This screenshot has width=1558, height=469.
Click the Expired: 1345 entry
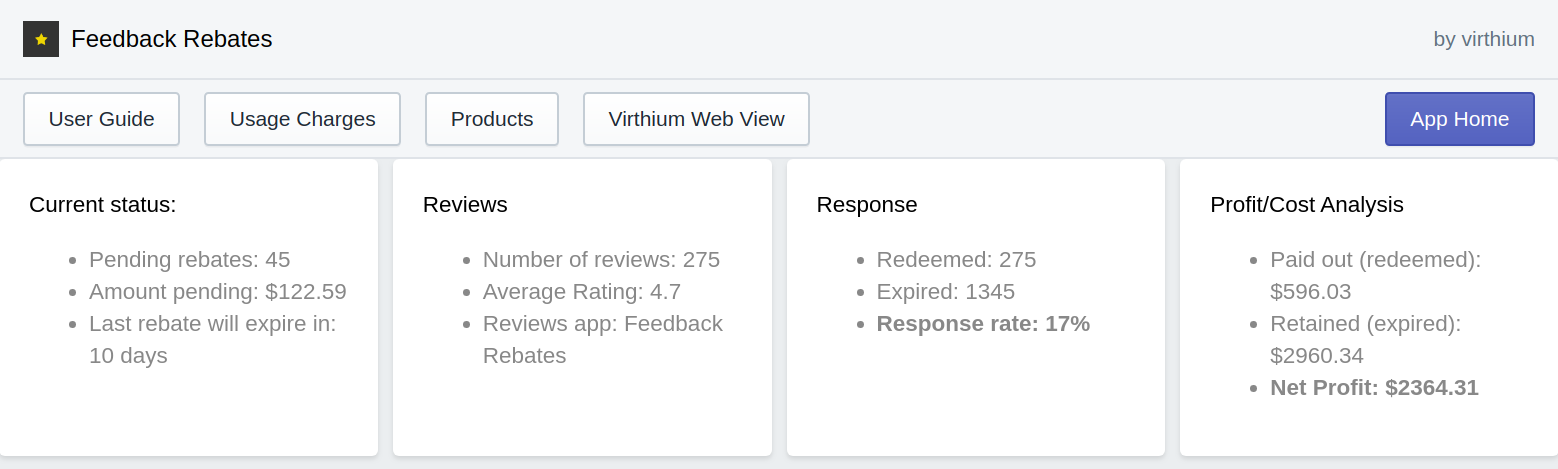pyautogui.click(x=945, y=292)
